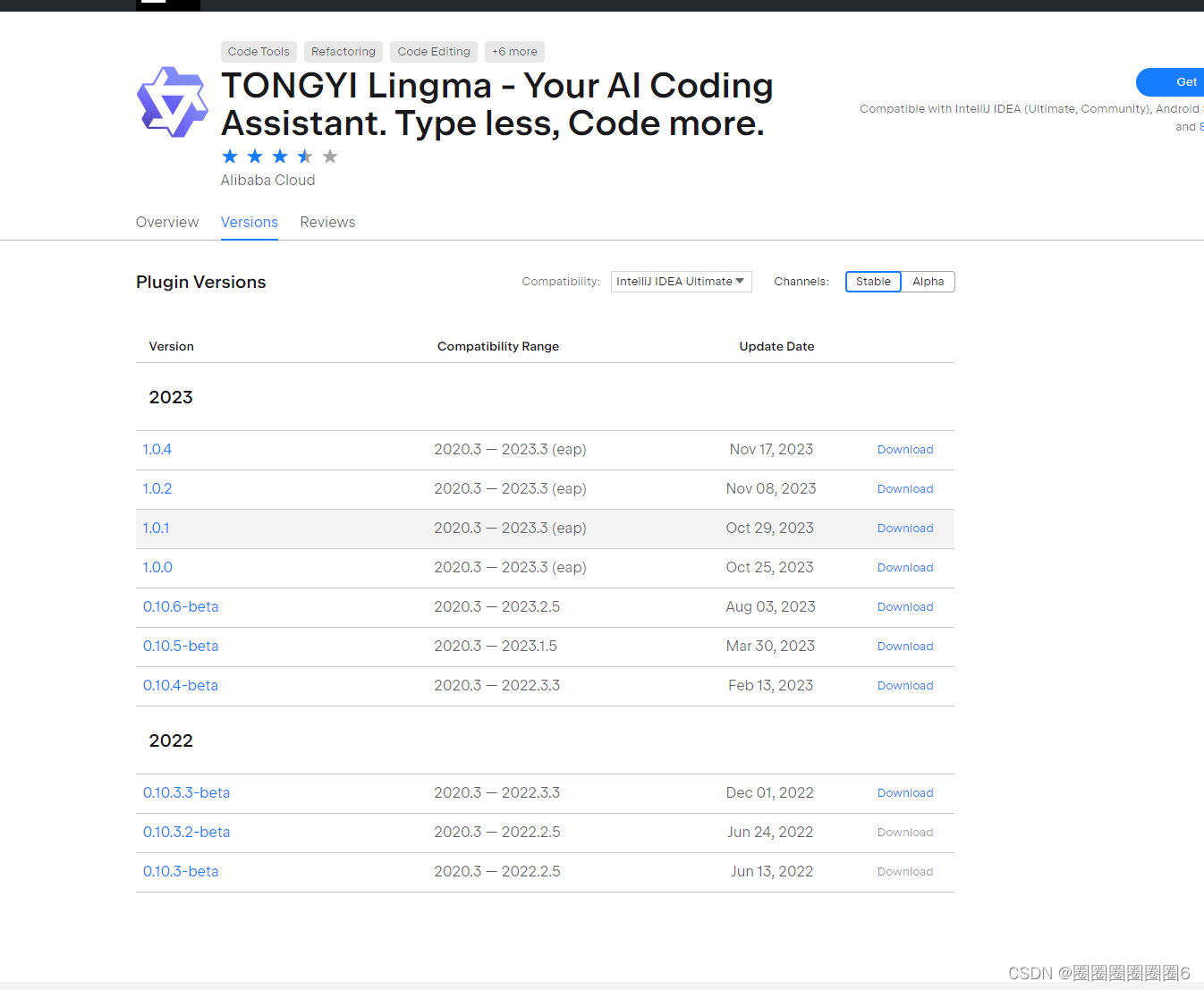Click the Mar 30, 2023 update date
The height and width of the screenshot is (990, 1204).
click(x=770, y=647)
